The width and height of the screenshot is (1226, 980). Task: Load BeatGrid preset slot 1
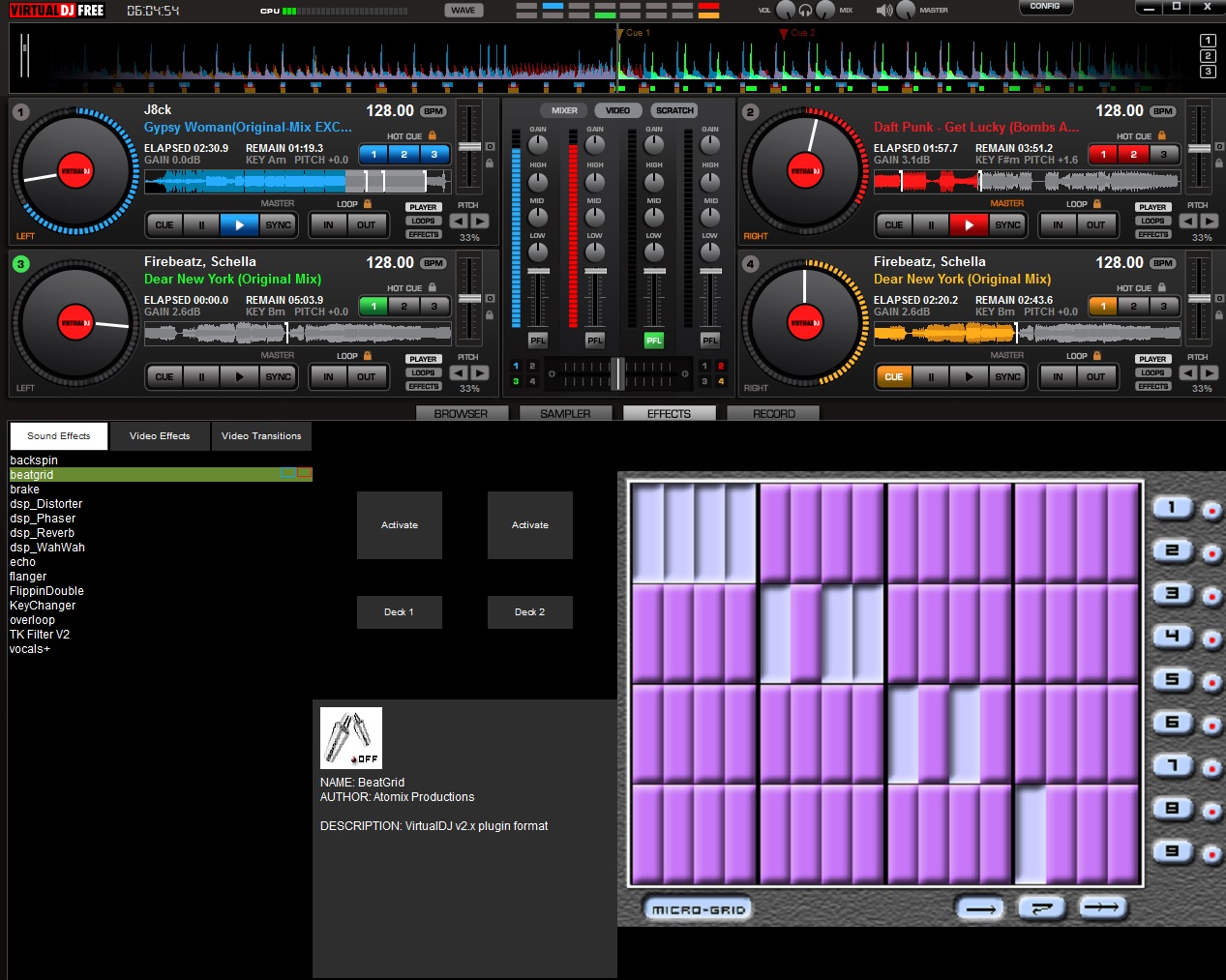pyautogui.click(x=1172, y=507)
